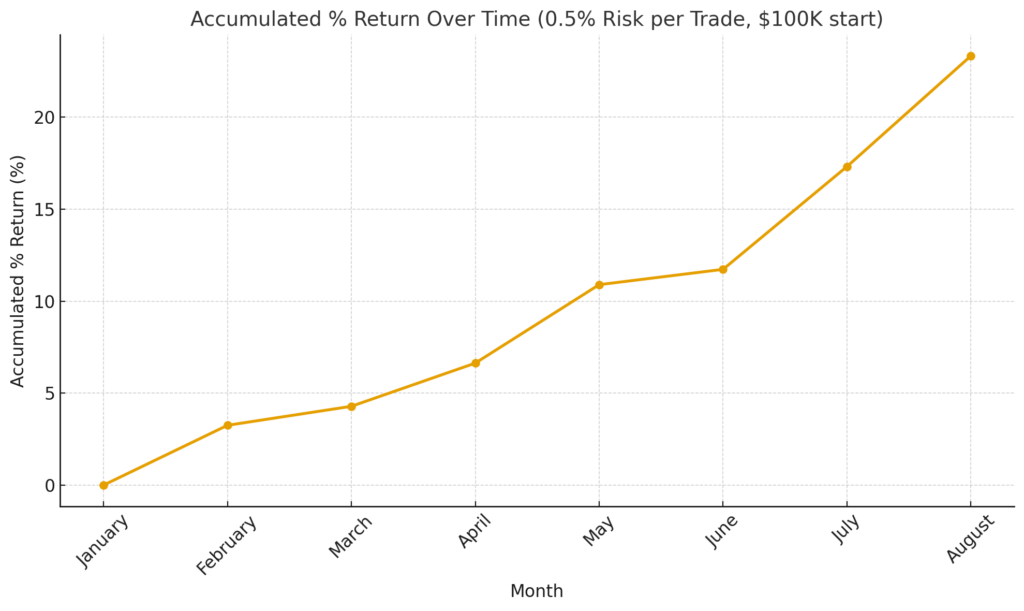Image resolution: width=1024 pixels, height=611 pixels.
Task: Select the March data point on the line
Action: 351,406
